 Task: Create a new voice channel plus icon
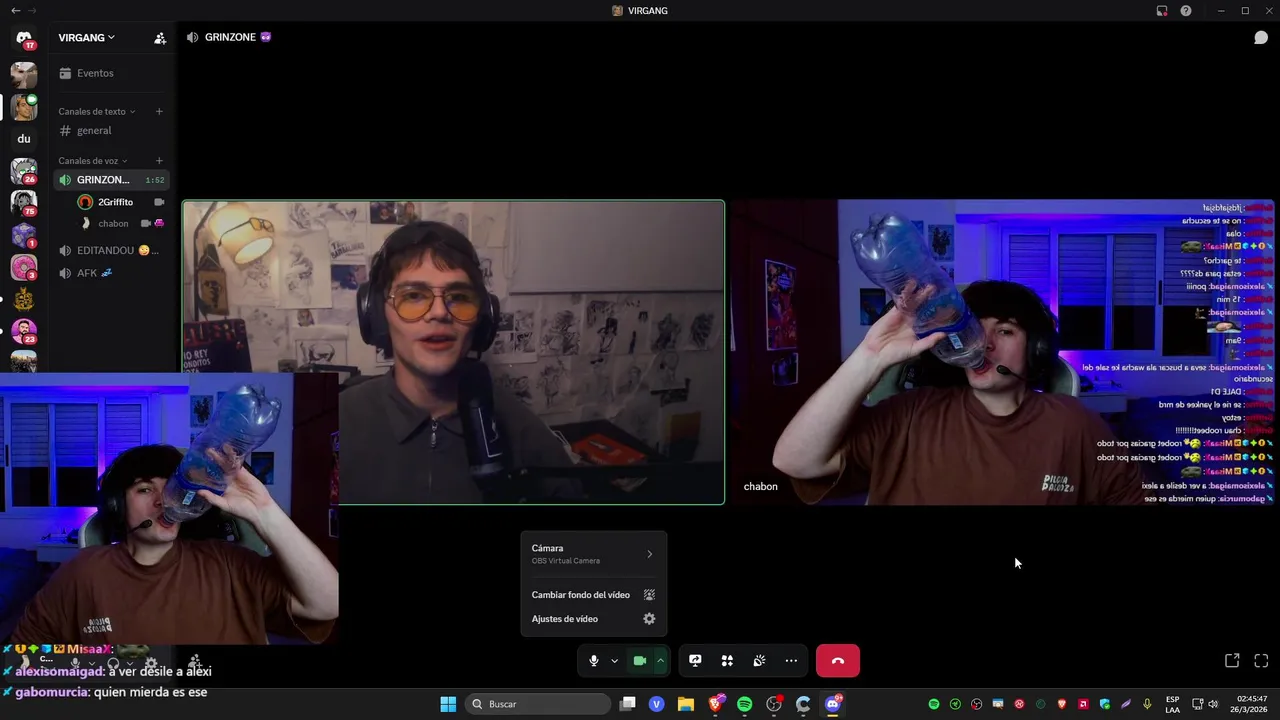click(159, 161)
